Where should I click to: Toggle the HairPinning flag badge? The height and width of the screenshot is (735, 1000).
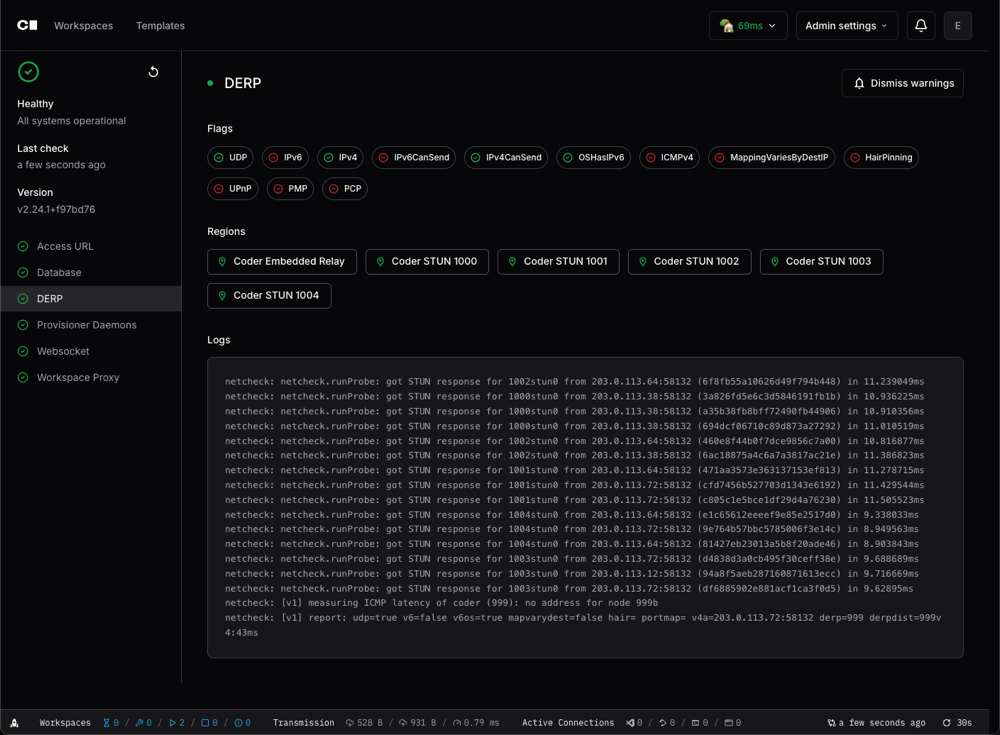pyautogui.click(x=881, y=157)
